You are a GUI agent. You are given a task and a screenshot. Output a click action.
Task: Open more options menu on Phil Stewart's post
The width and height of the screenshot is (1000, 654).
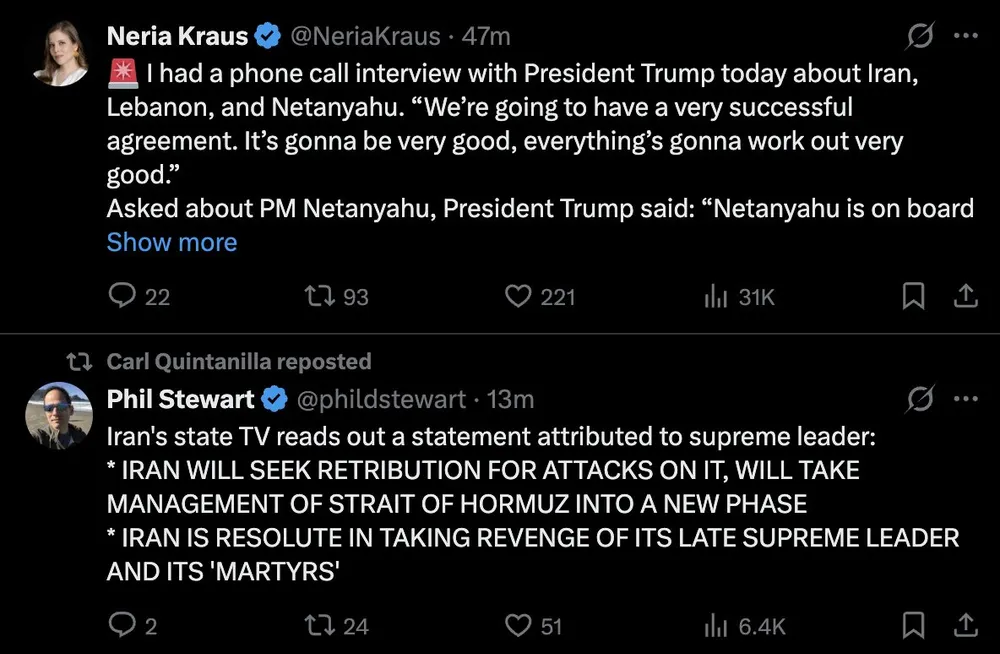coord(965,399)
